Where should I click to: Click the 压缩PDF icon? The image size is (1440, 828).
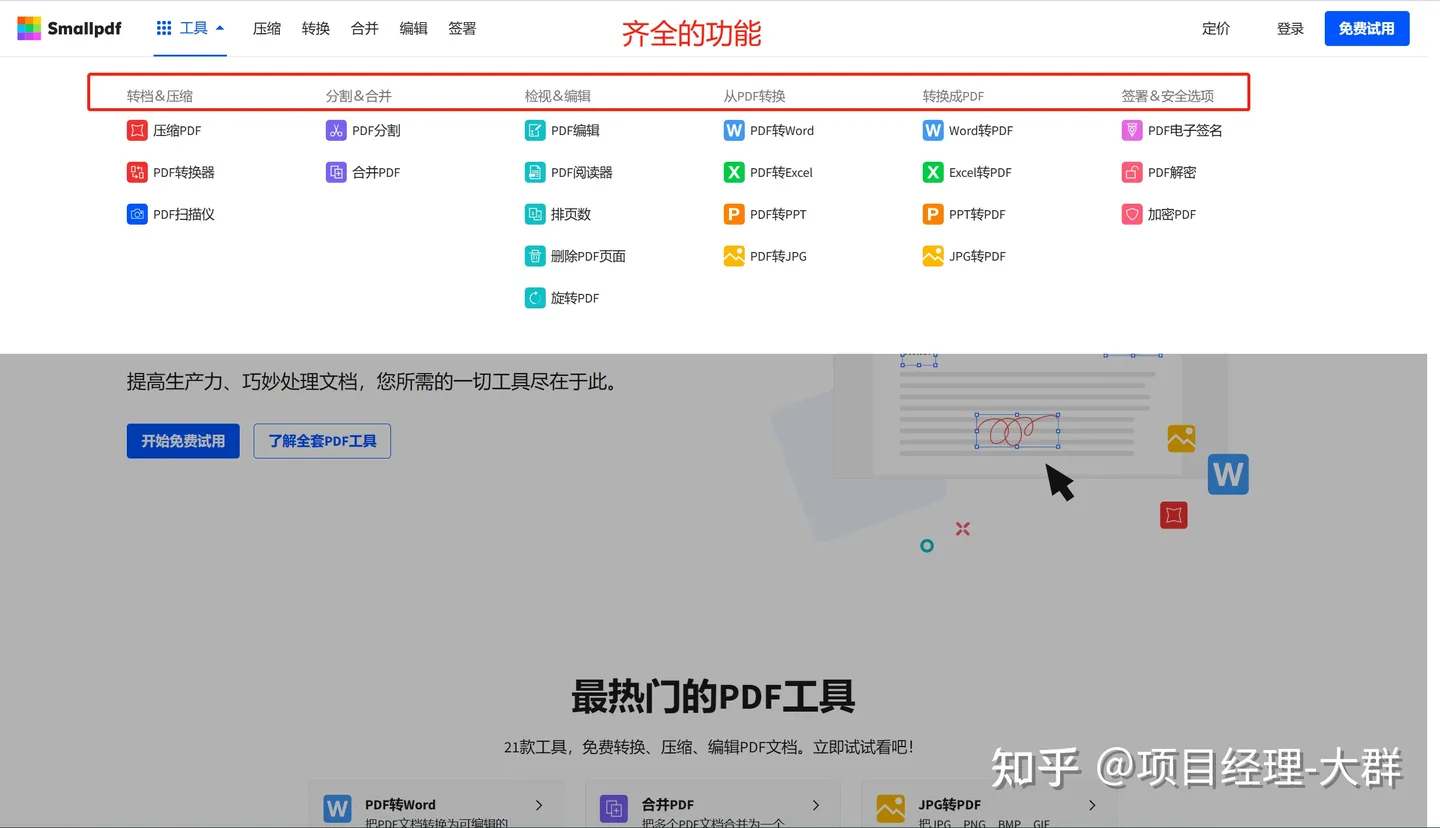click(x=137, y=130)
